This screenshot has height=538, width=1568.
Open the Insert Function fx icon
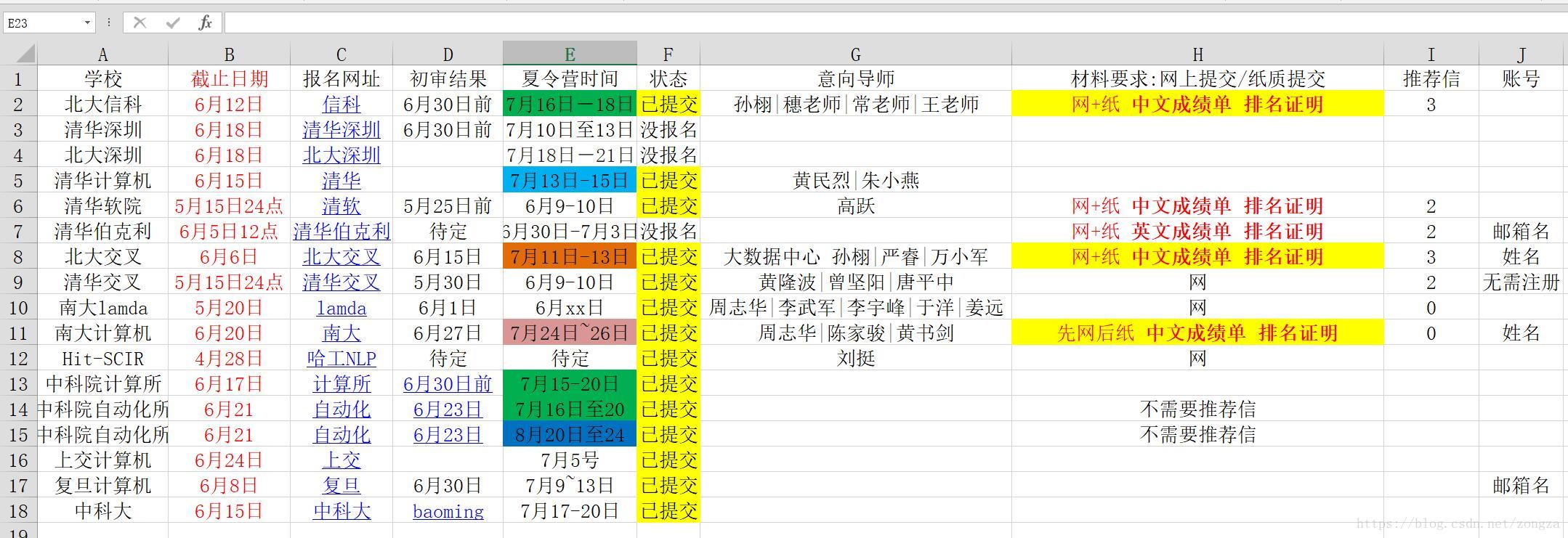point(205,23)
